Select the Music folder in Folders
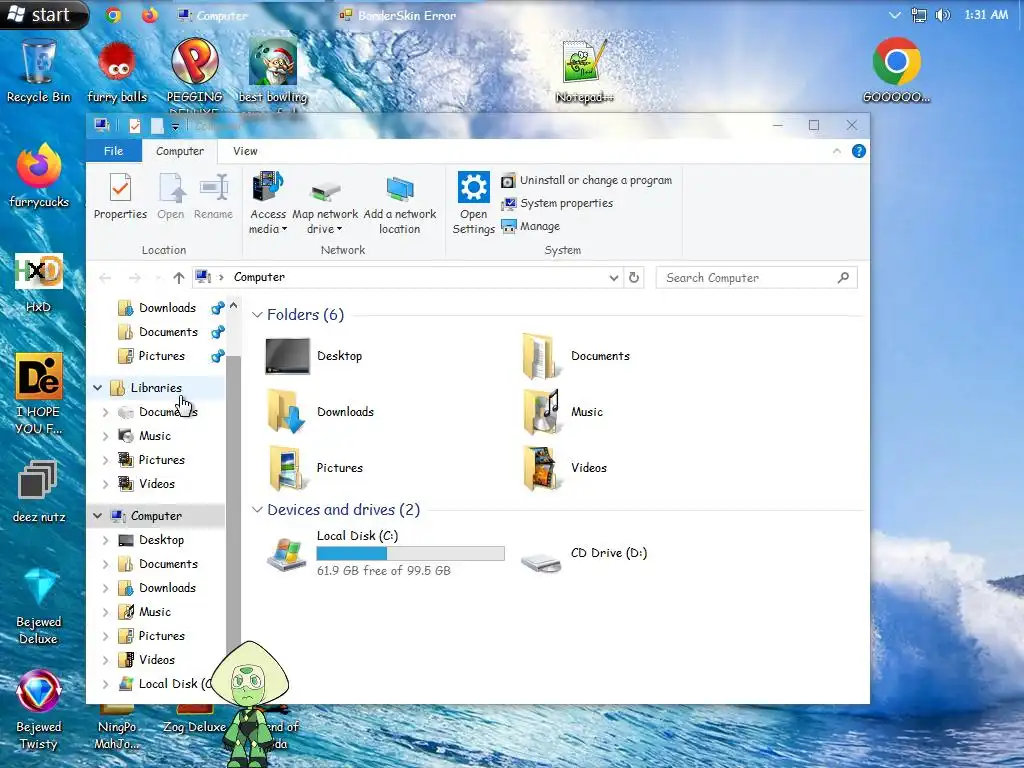 coord(563,411)
